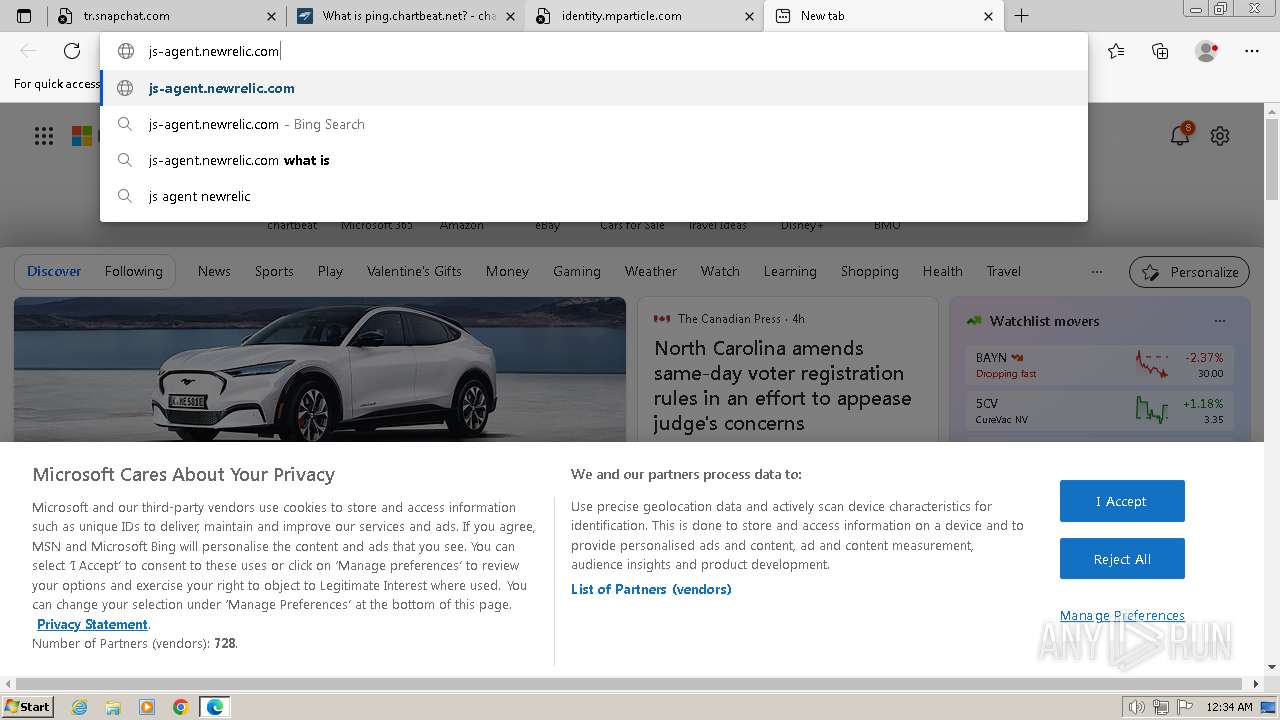Image resolution: width=1280 pixels, height=720 pixels.
Task: Open the Shopping category
Action: click(870, 271)
